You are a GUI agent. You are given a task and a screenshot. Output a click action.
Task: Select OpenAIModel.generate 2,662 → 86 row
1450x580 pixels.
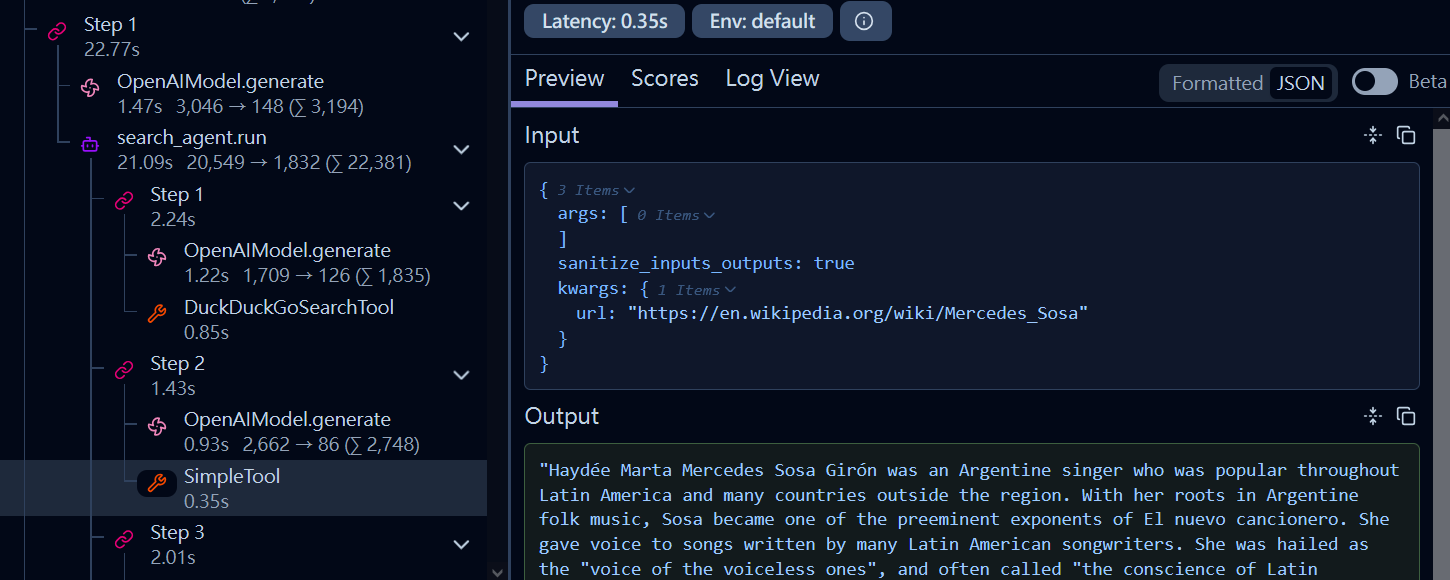coord(243,431)
